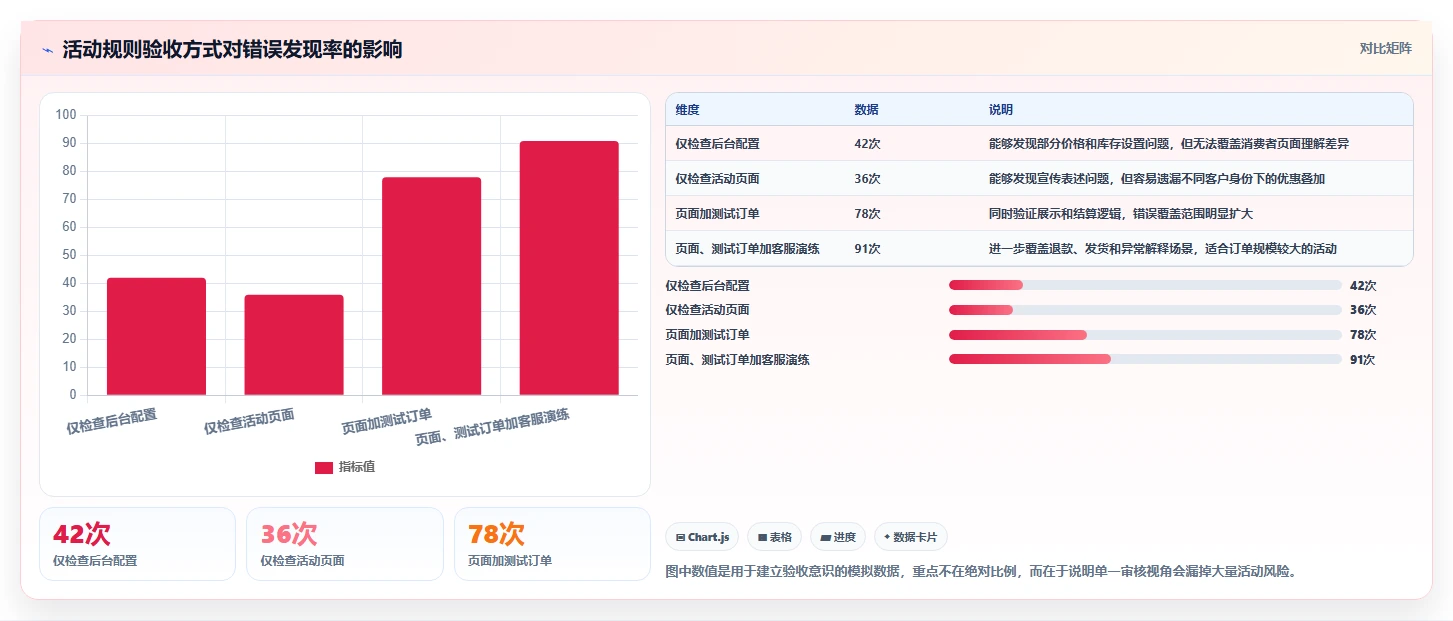Click the 维度 table column header
1453x621 pixels.
click(x=687, y=110)
